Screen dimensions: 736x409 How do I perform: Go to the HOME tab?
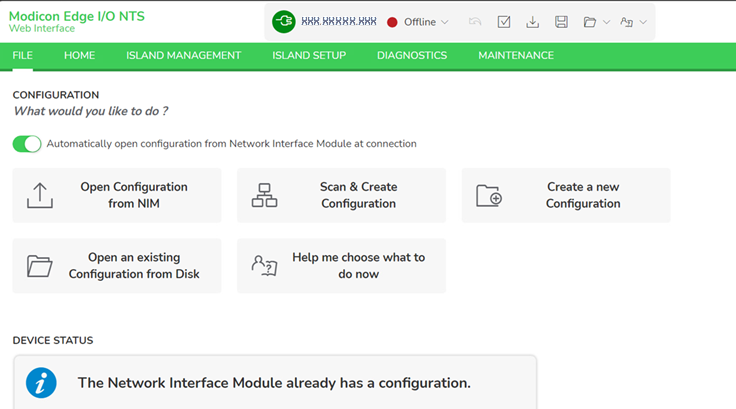[x=79, y=55]
